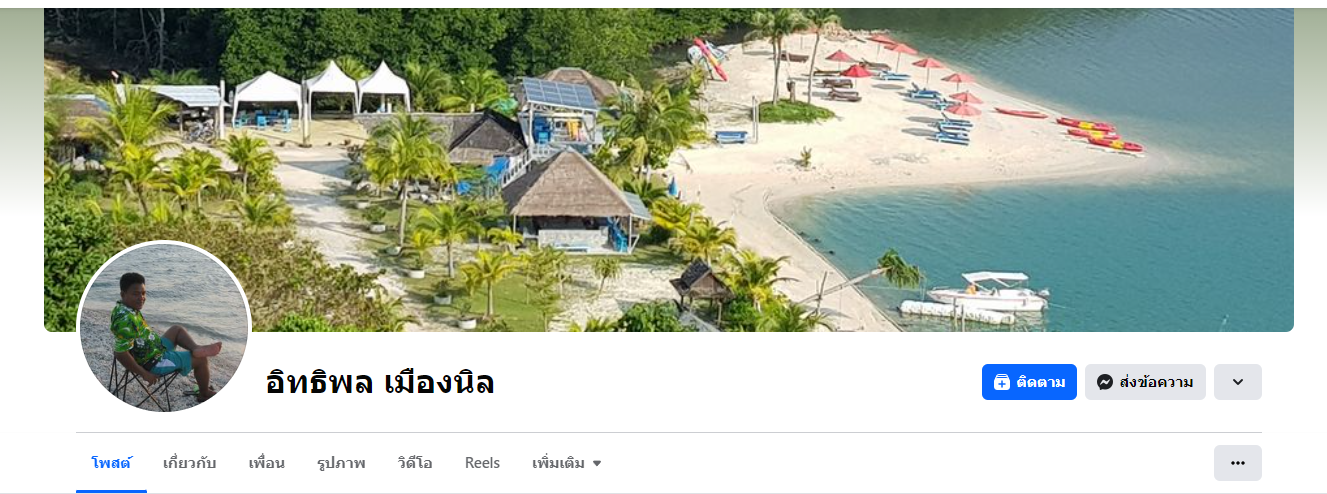
Task: Go to the รูปภาพ tab
Action: pos(341,463)
